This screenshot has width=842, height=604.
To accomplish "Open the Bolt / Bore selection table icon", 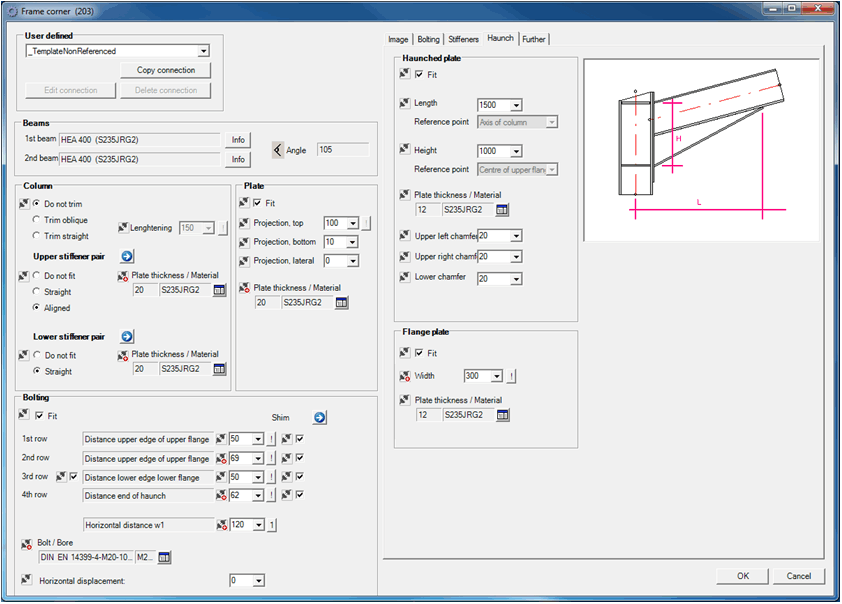I will coord(165,558).
